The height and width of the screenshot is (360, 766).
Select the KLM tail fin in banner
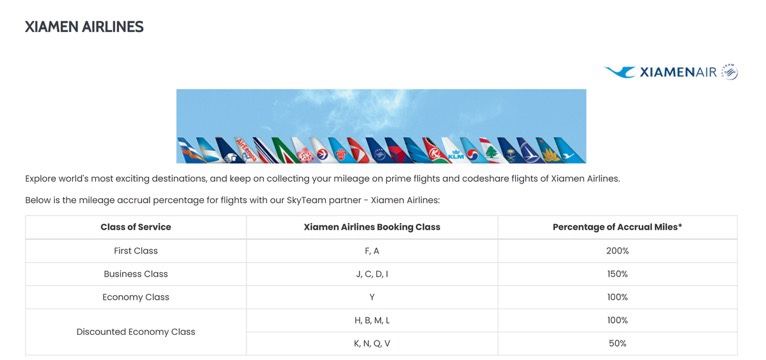pos(453,150)
